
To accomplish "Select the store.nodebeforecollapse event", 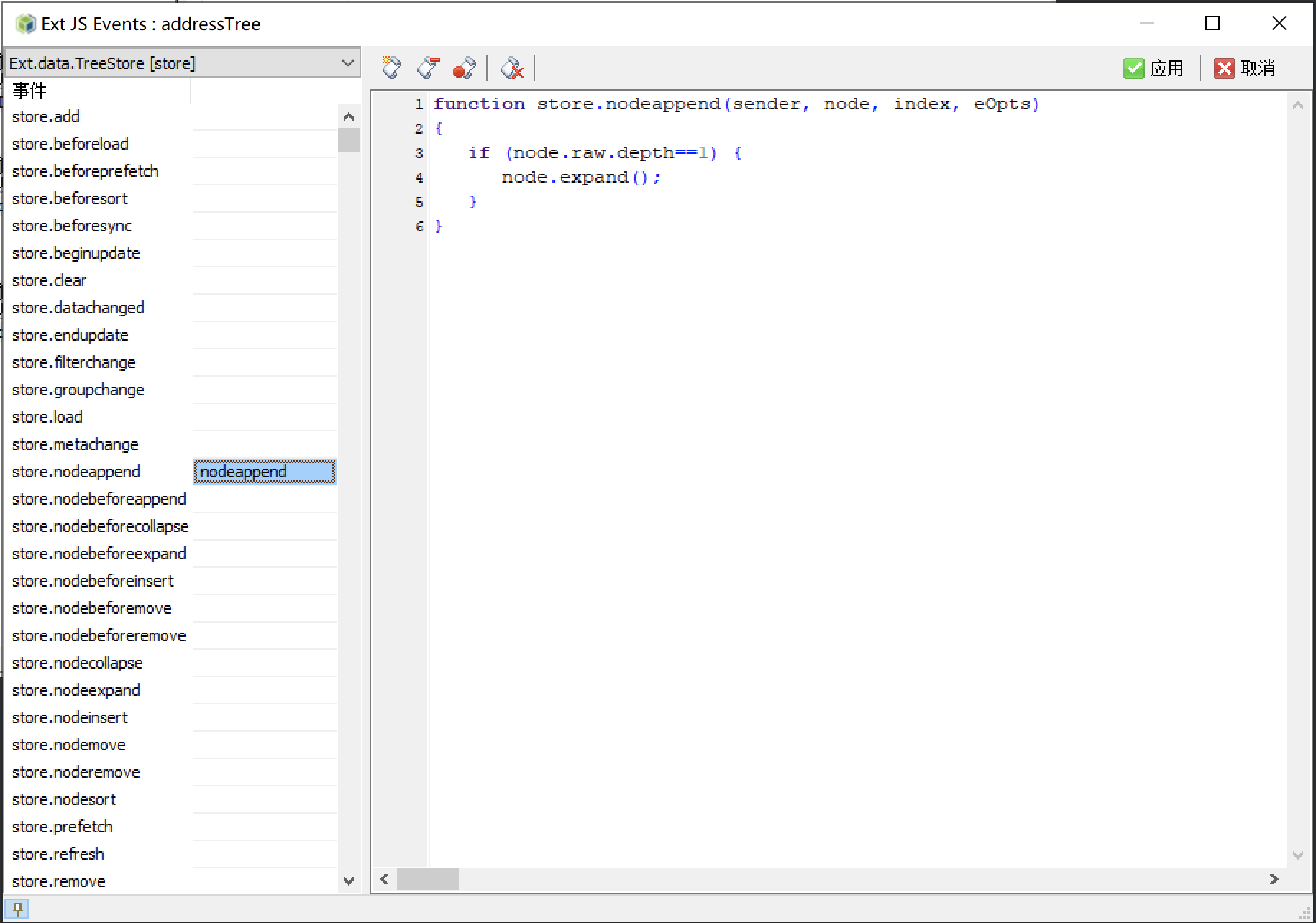I will tap(101, 526).
